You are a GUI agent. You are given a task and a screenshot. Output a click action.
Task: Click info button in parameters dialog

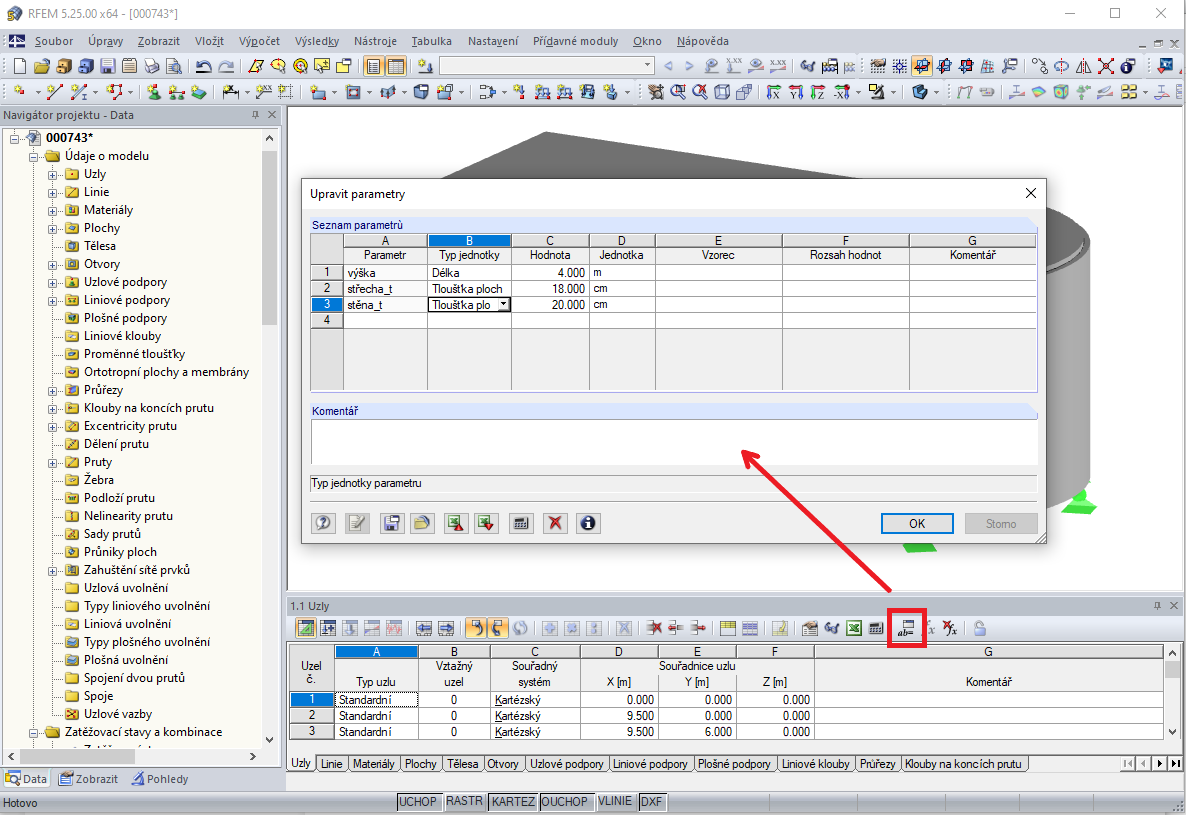point(588,523)
